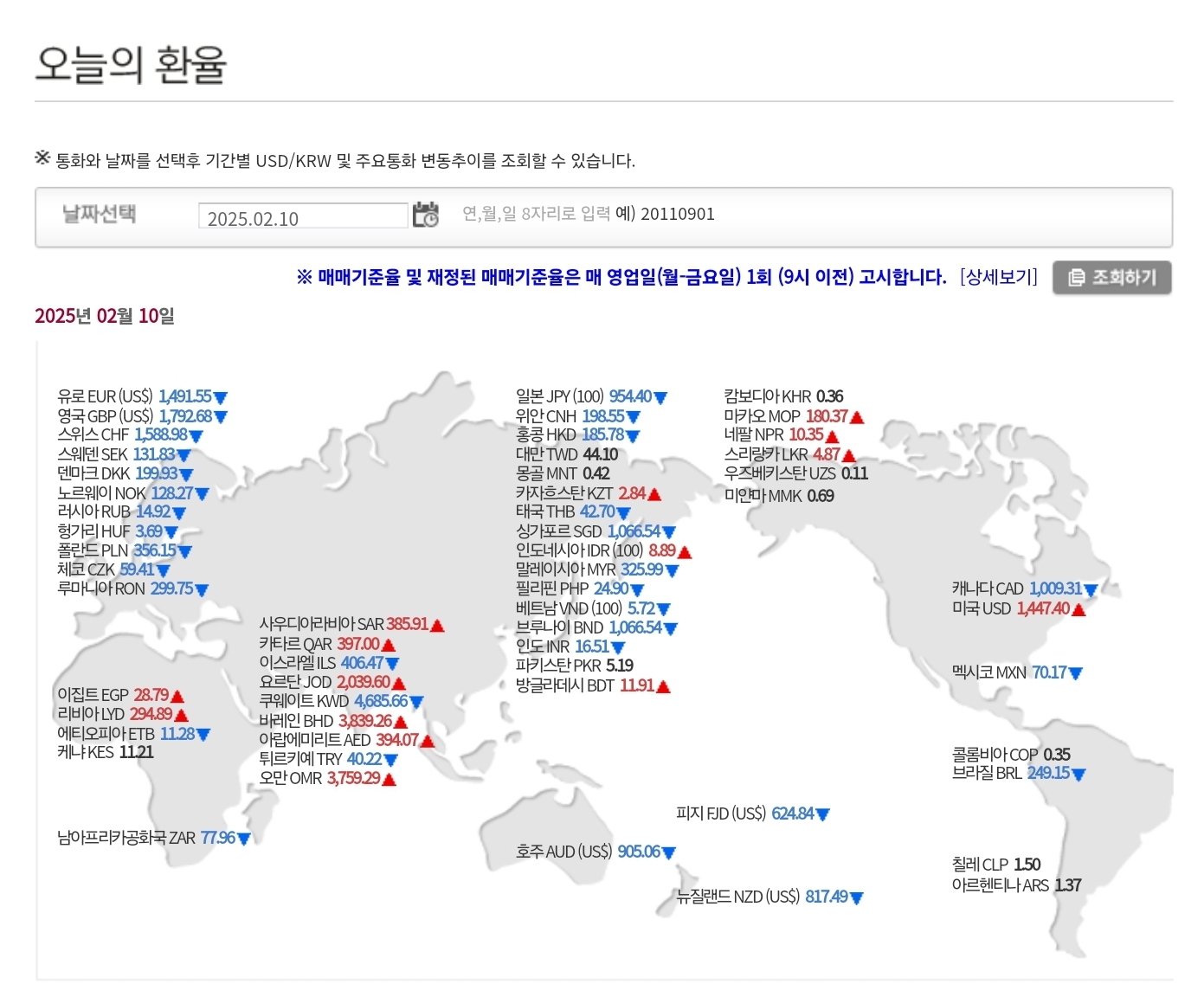Open the calendar date picker icon

click(x=425, y=214)
